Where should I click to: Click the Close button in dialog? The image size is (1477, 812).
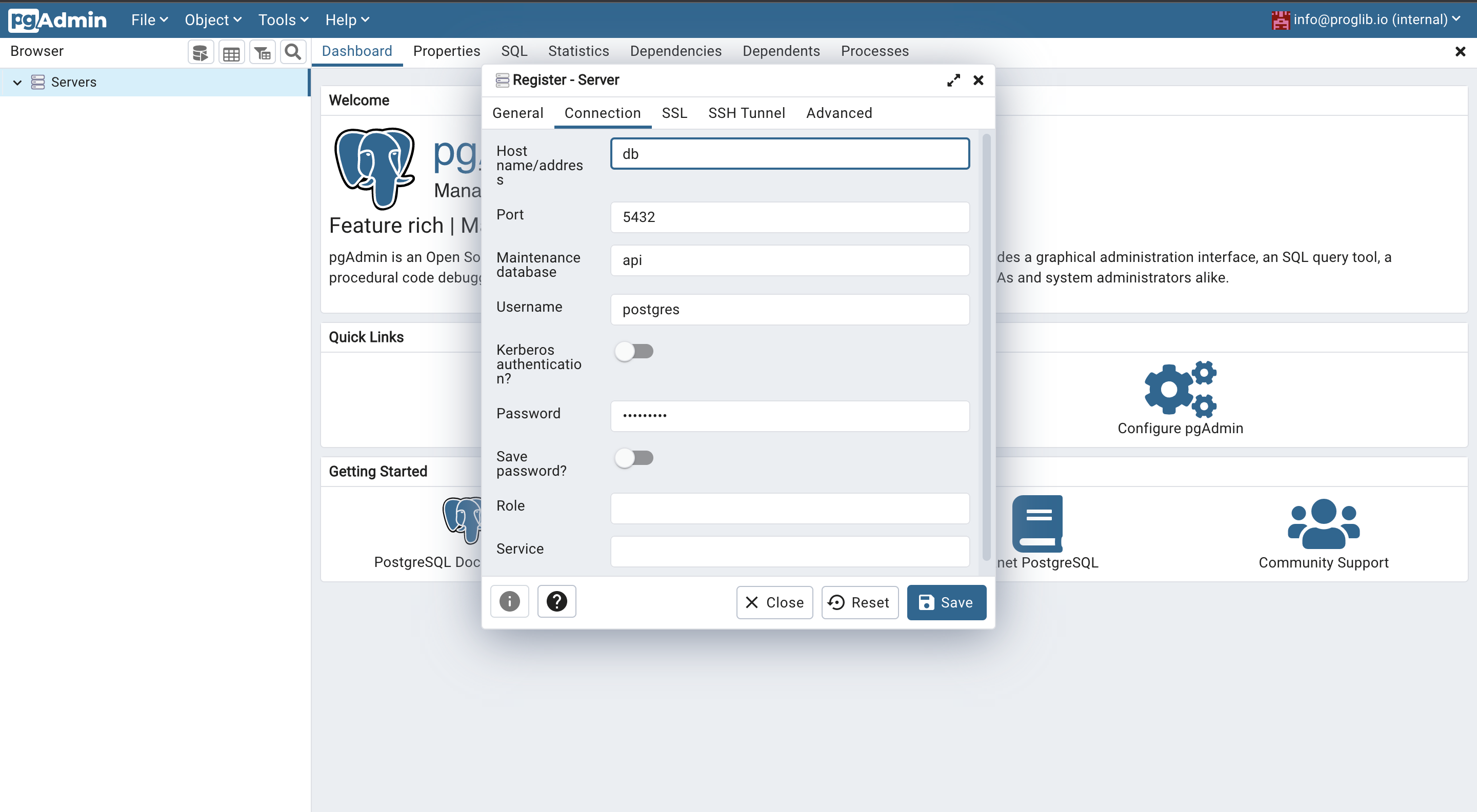click(775, 602)
